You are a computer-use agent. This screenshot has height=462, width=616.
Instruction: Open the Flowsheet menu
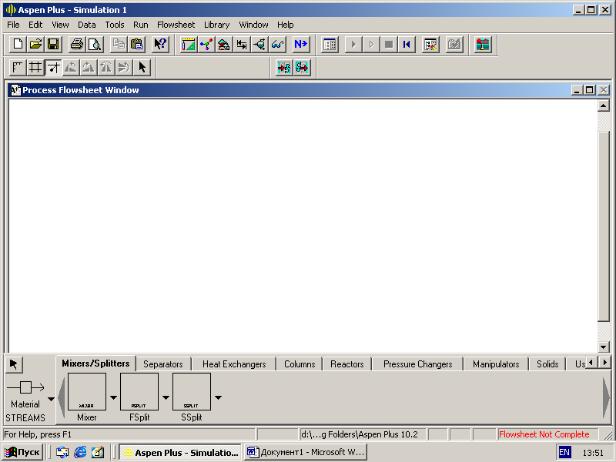coord(176,25)
